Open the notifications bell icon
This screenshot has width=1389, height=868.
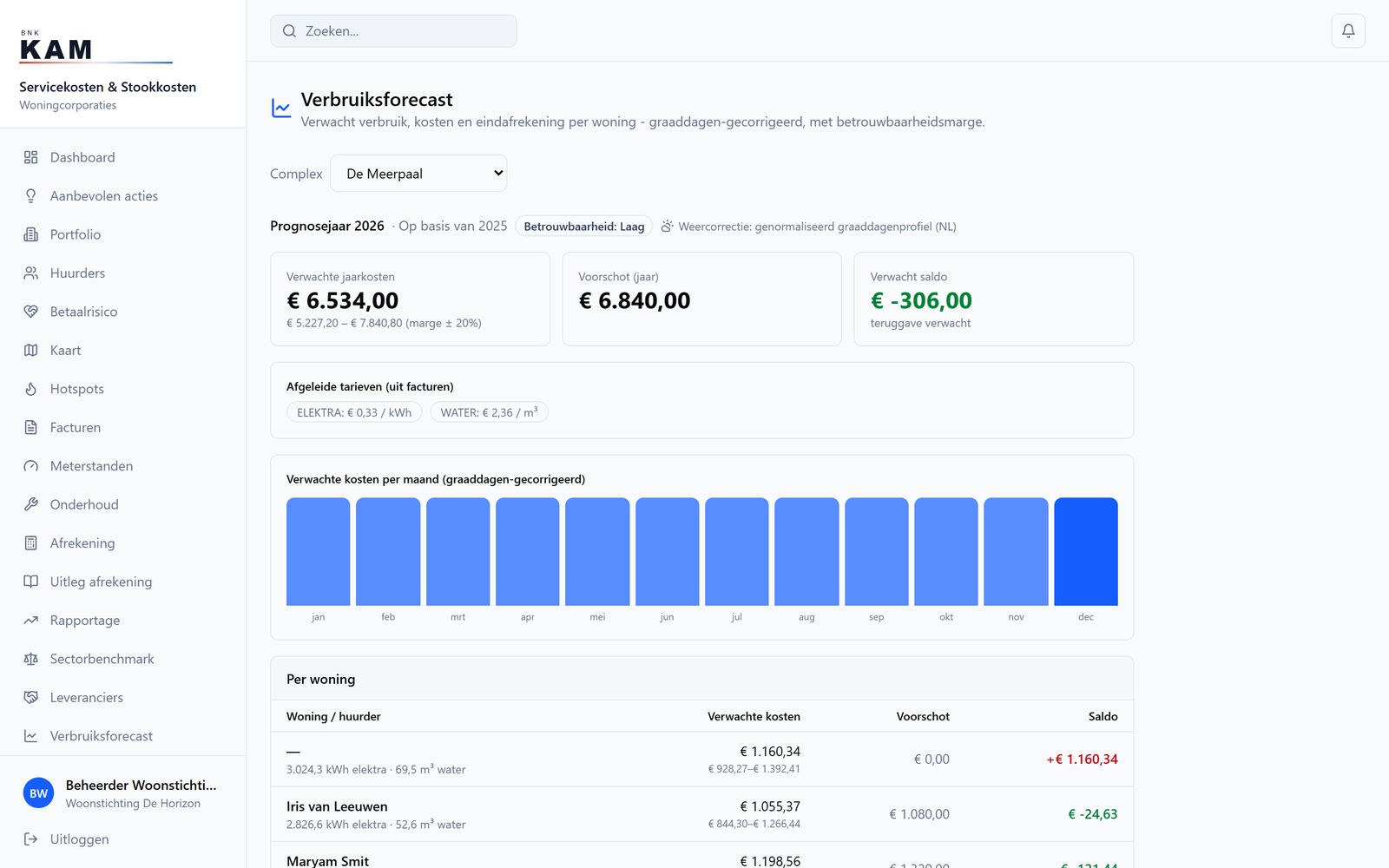1348,31
